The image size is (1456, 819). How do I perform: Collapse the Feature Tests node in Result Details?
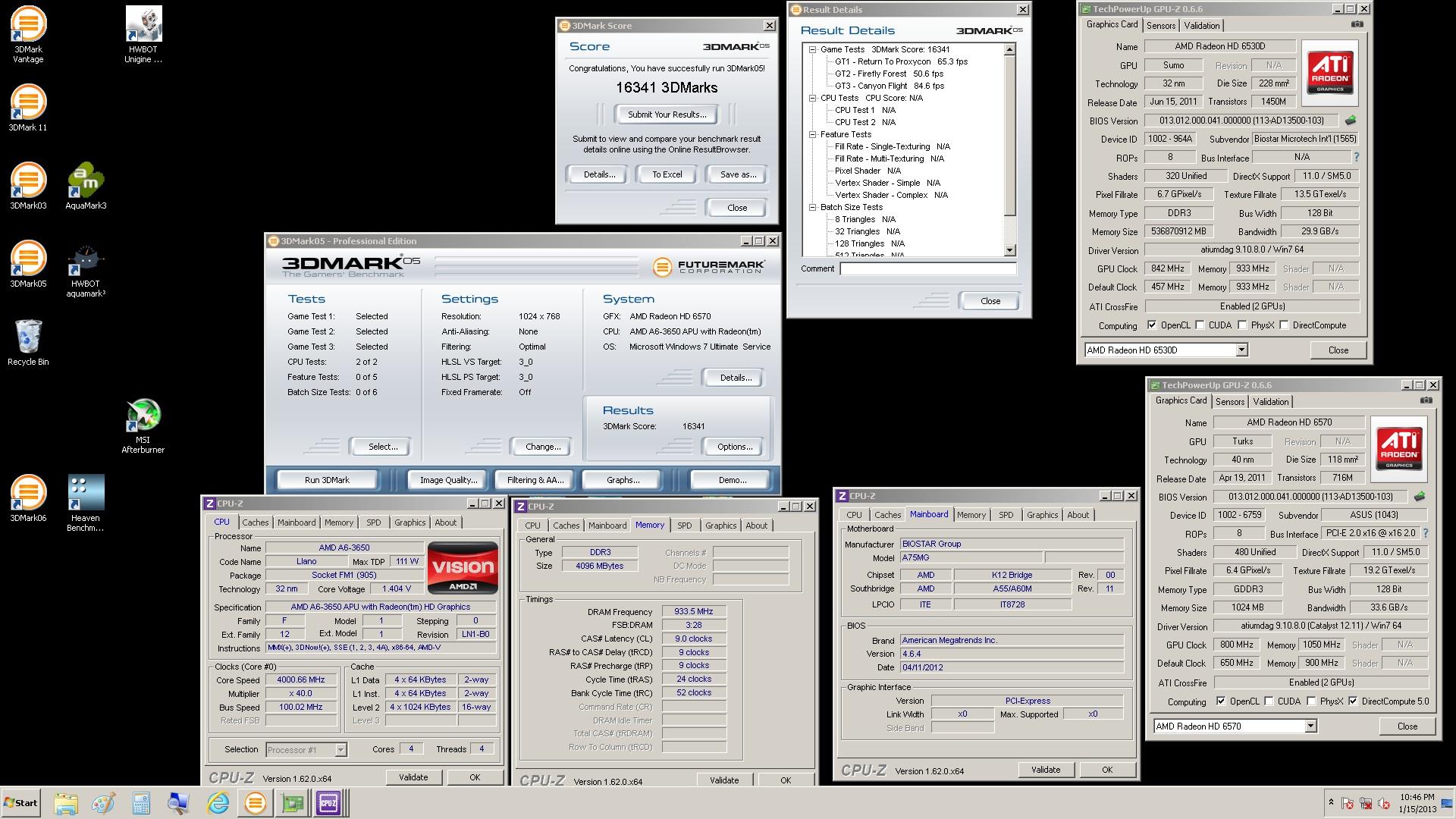pyautogui.click(x=812, y=134)
